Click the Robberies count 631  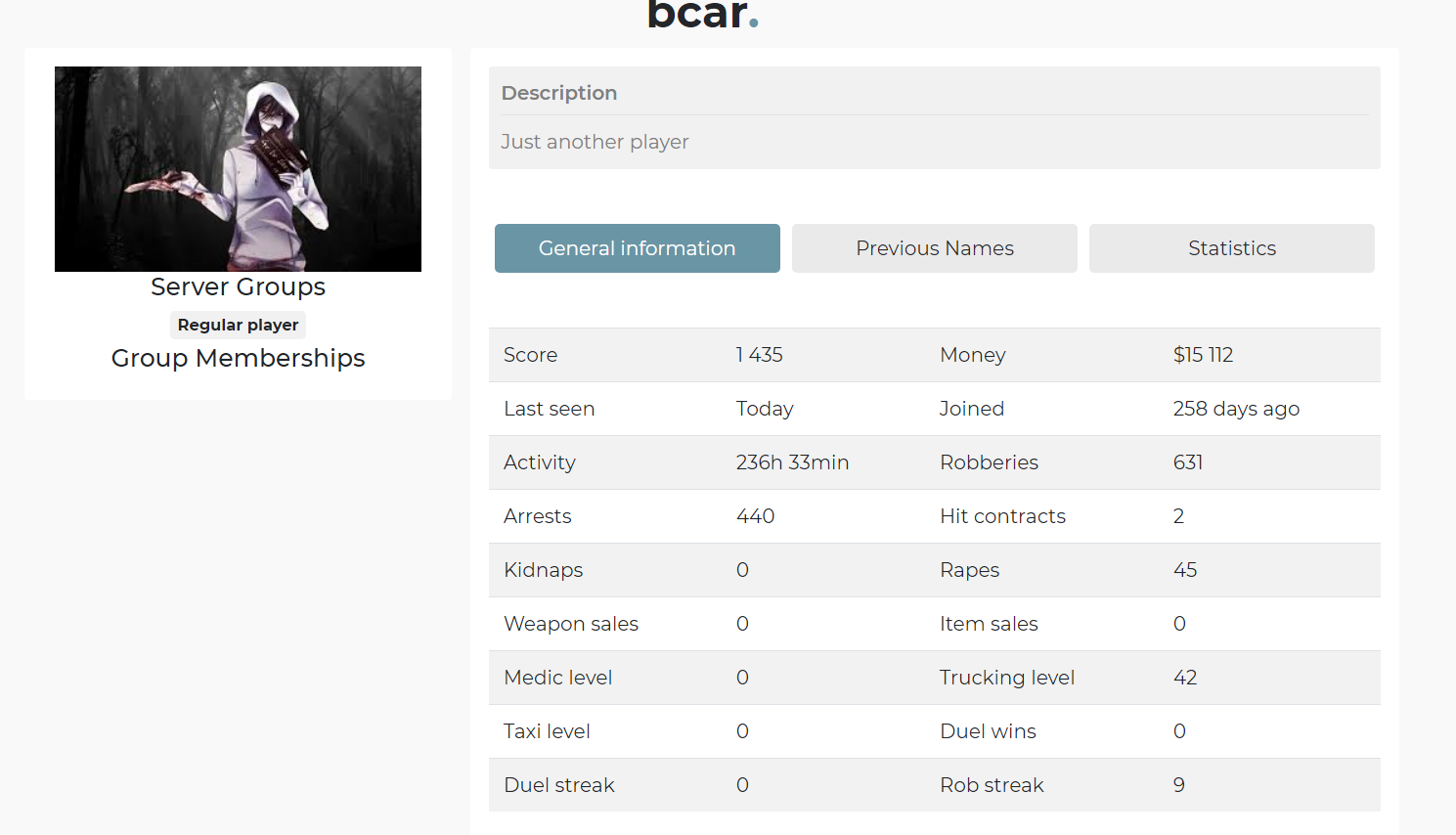[1188, 462]
